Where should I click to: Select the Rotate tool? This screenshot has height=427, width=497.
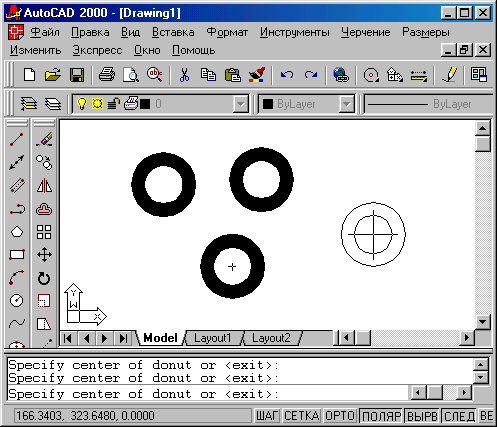tap(44, 278)
